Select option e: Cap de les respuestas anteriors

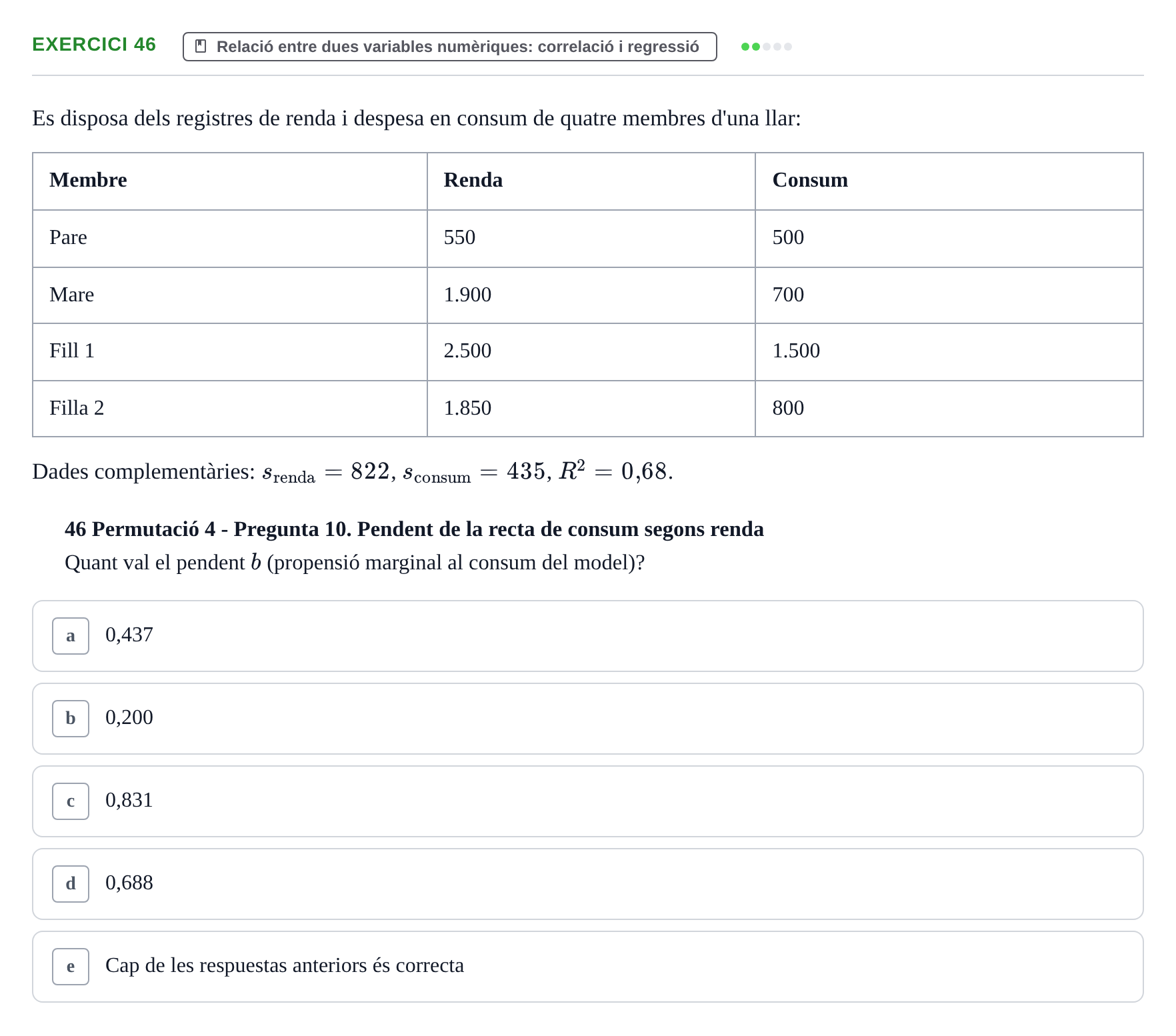point(588,967)
